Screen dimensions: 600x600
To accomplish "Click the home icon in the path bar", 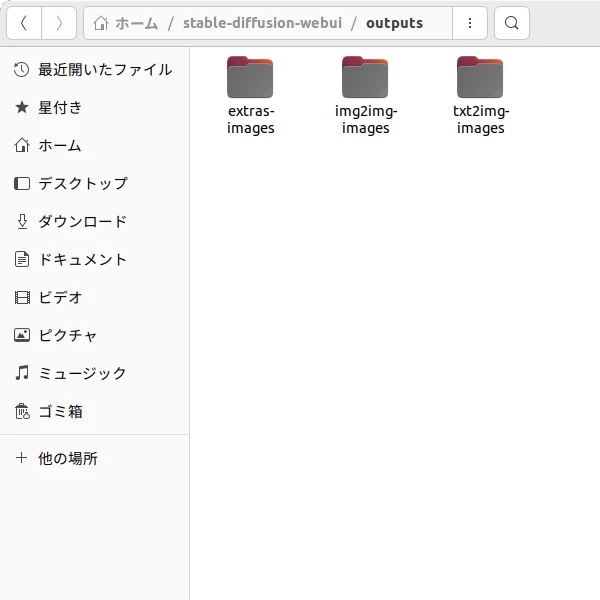I will [x=101, y=23].
